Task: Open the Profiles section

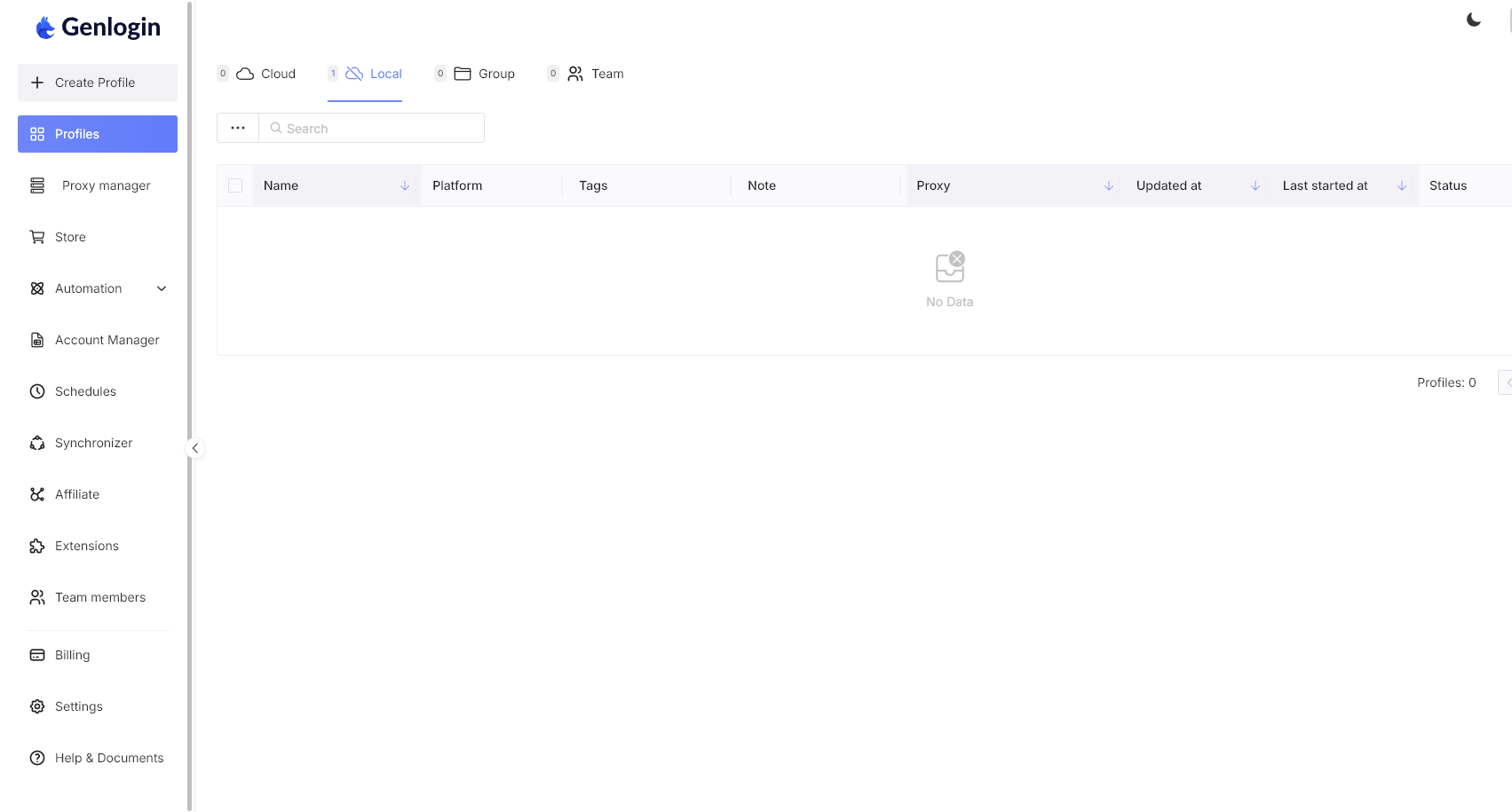Action: [x=98, y=134]
